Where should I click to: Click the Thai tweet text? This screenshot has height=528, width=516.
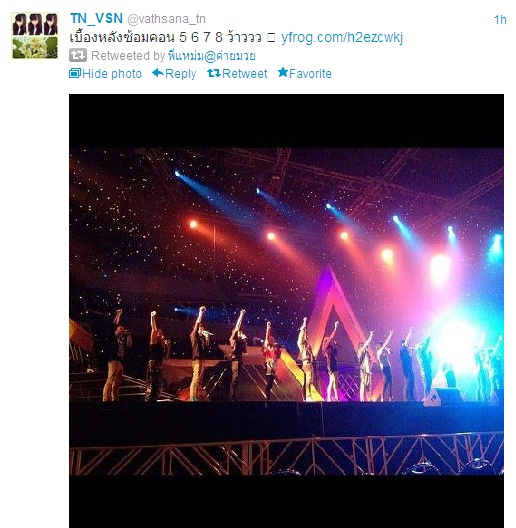pyautogui.click(x=165, y=37)
